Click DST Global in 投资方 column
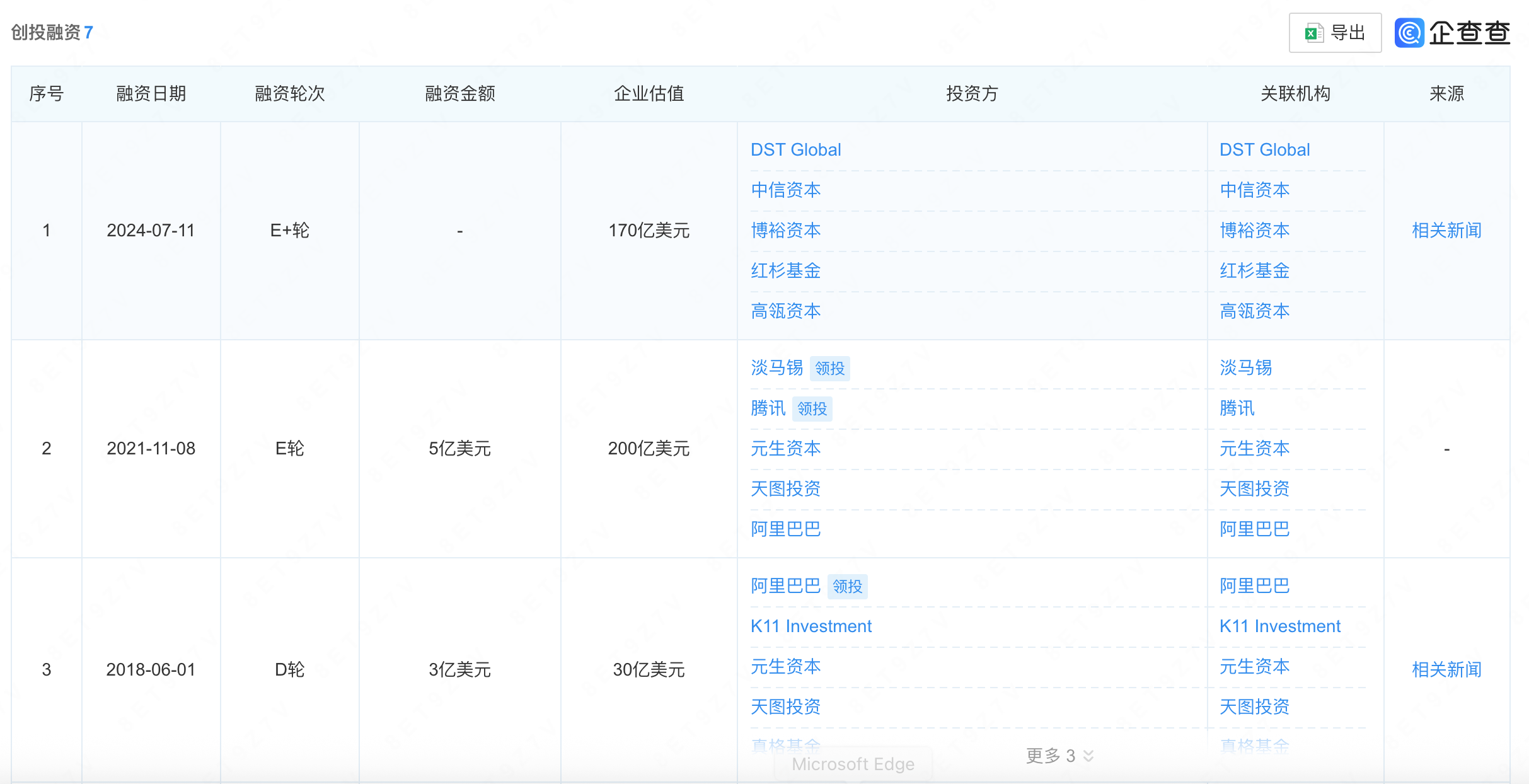Viewport: 1529px width, 784px height. pos(795,150)
